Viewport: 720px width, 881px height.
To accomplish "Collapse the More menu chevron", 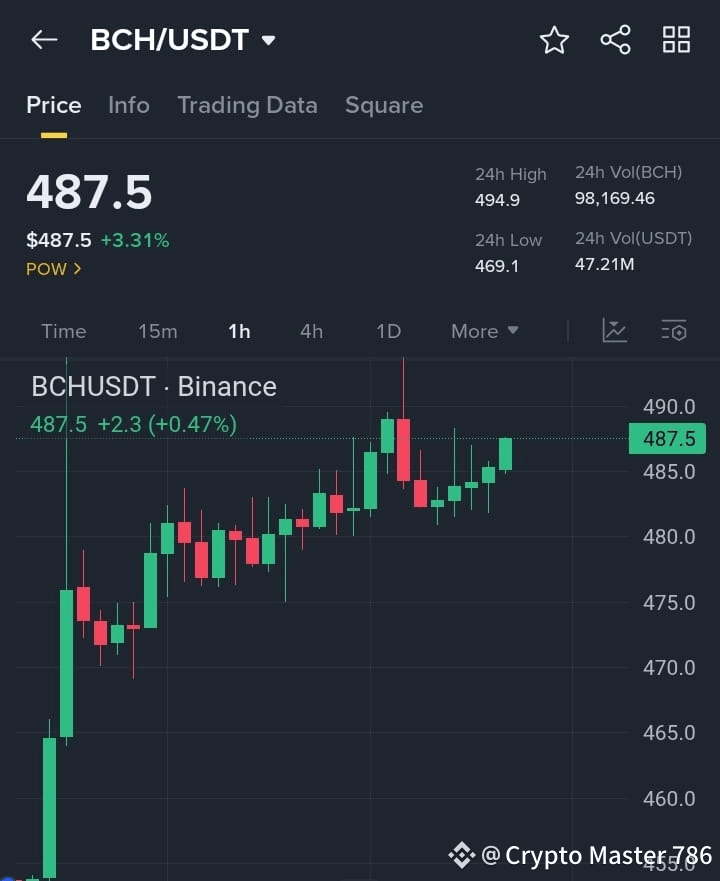I will 511,331.
